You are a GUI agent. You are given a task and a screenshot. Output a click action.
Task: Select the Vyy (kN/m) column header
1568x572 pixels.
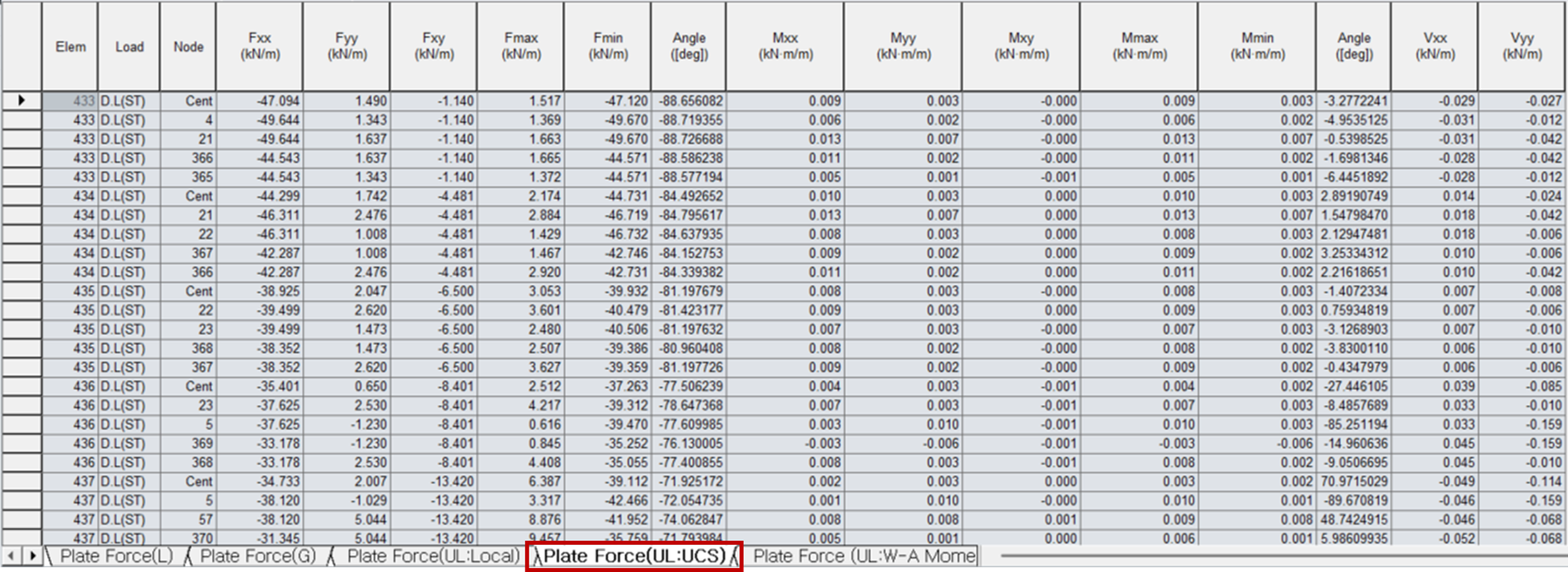(1522, 46)
